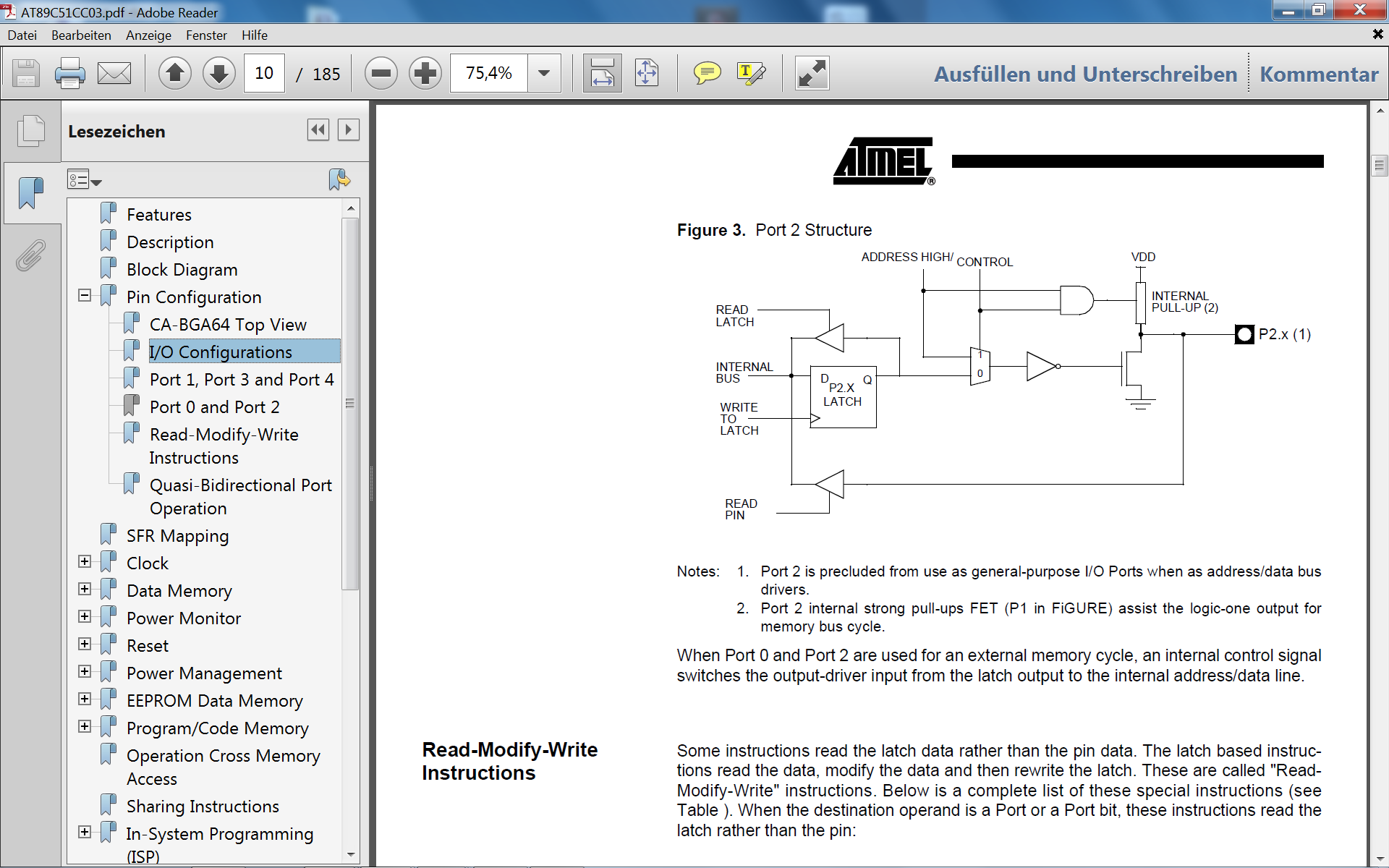1389x868 pixels.
Task: Select Read-Modify-Write Instructions bookmark
Action: point(224,446)
